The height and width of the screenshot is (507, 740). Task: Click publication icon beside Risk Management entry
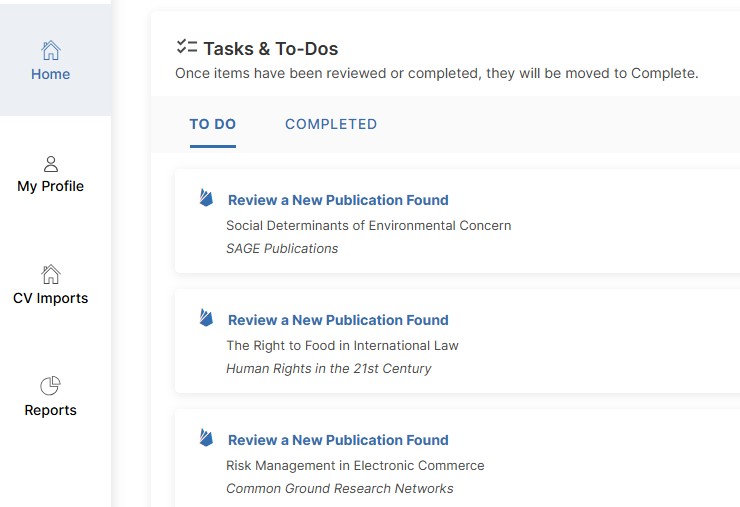pos(206,438)
